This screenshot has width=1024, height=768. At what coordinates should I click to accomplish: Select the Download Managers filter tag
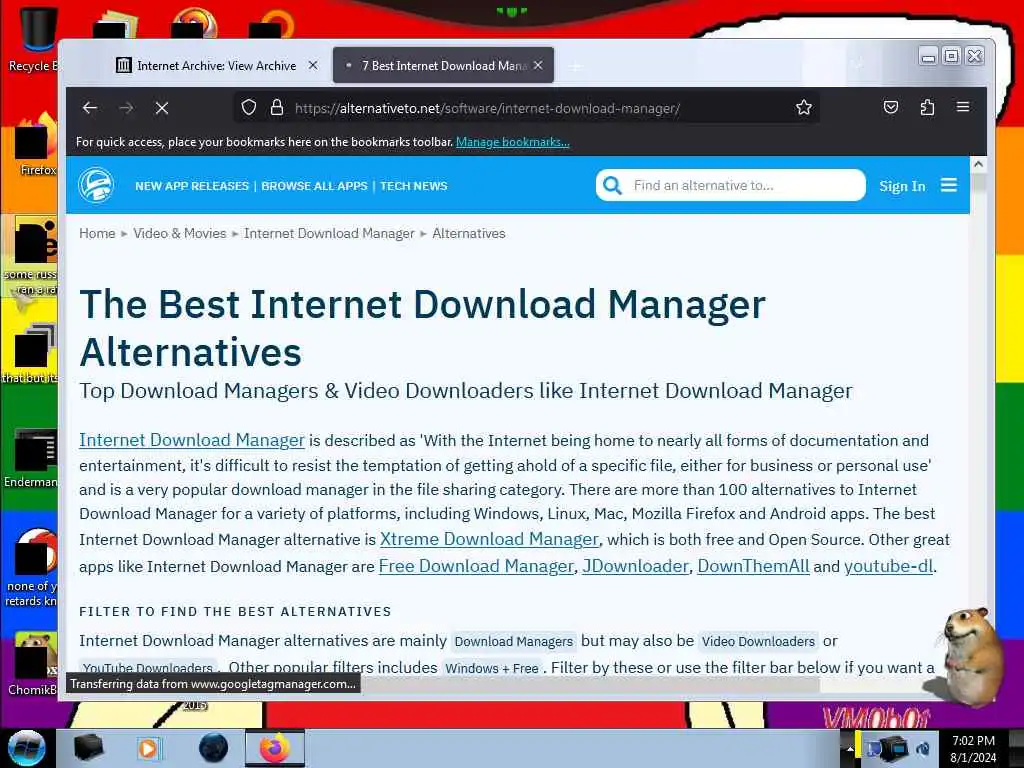pyautogui.click(x=513, y=641)
